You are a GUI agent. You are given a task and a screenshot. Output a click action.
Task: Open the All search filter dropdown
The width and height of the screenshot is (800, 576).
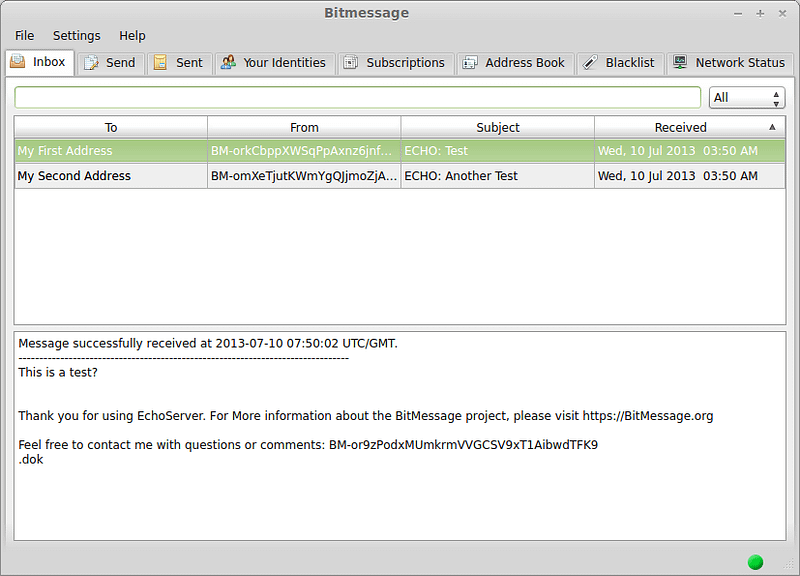746,97
